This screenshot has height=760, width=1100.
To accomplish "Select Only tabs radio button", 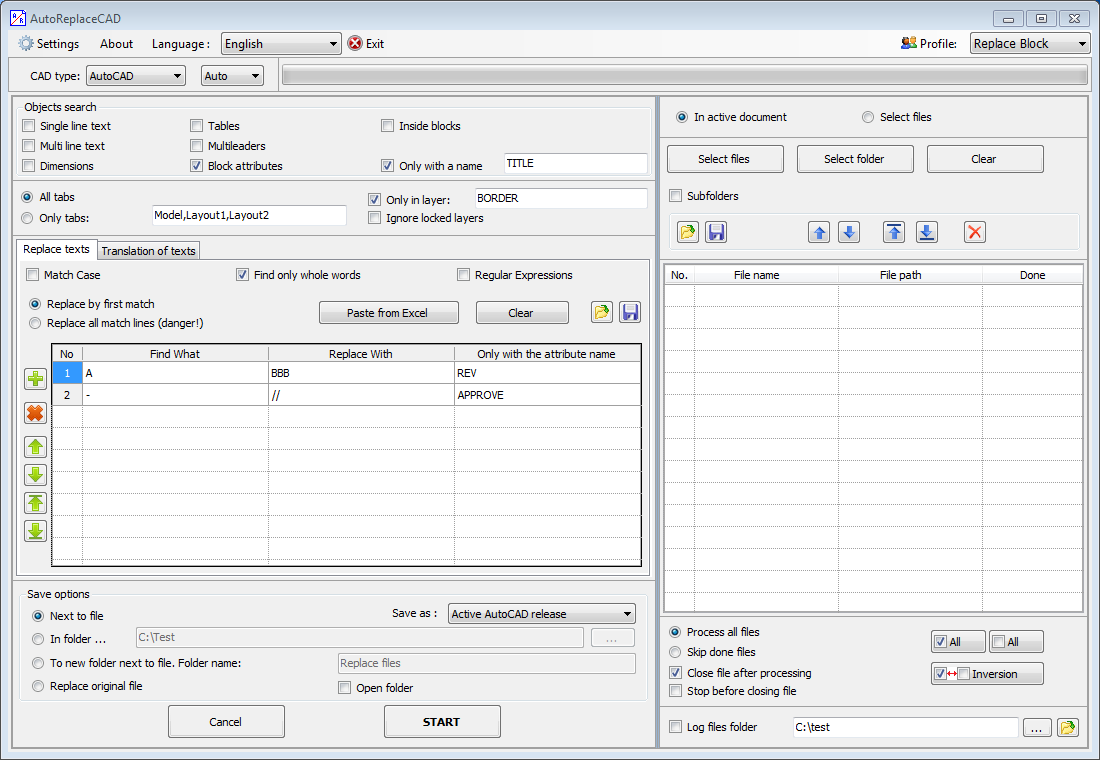I will coord(27,218).
